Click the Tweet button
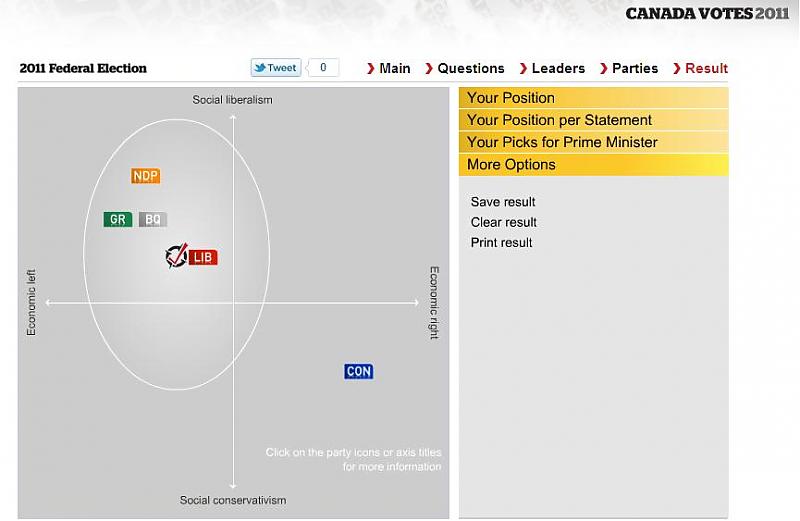The image size is (800, 521). click(x=276, y=67)
